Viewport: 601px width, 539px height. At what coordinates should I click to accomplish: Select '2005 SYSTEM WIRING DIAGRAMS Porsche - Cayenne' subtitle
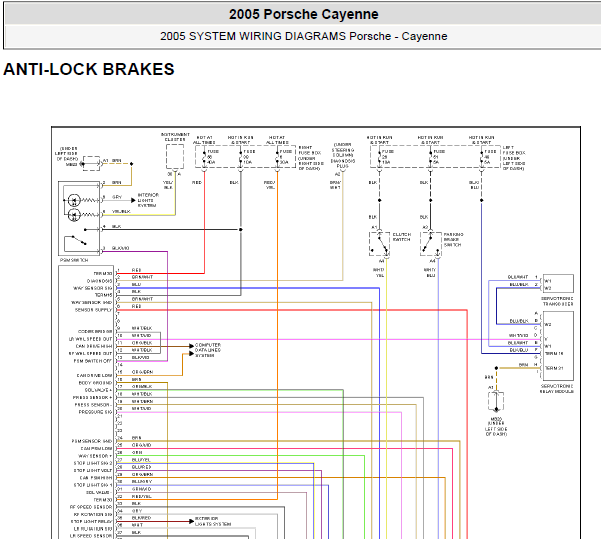coord(304,36)
